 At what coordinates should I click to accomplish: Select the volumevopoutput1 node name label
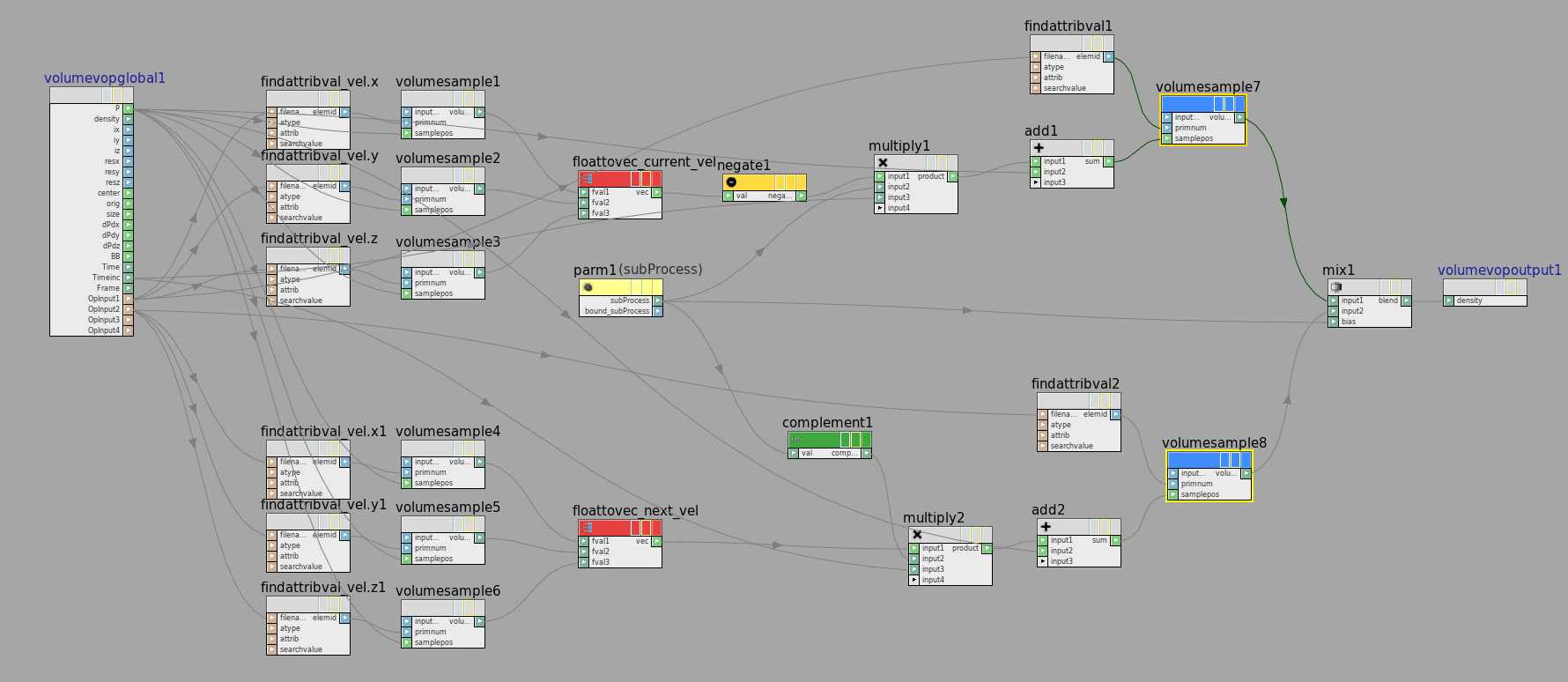[1499, 271]
